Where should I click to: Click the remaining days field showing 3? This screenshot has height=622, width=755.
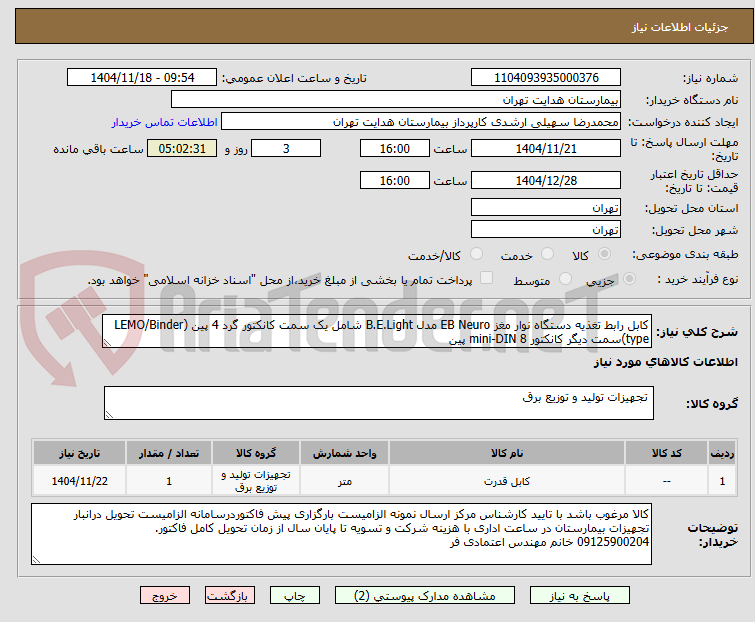tap(286, 148)
